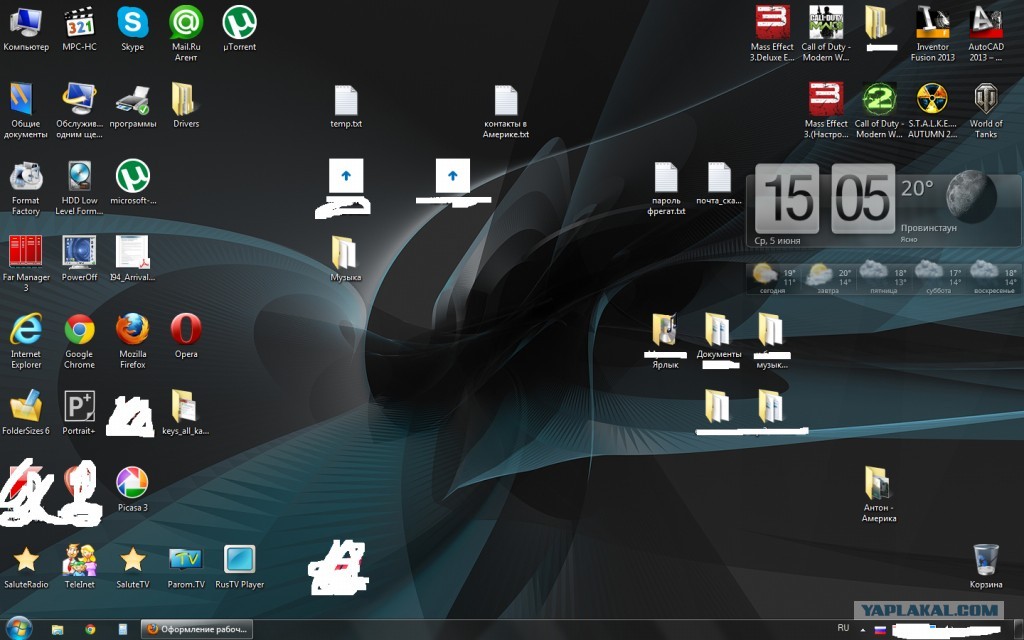Viewport: 1024px width, 640px height.
Task: Open the Drivers folder
Action: [x=186, y=101]
